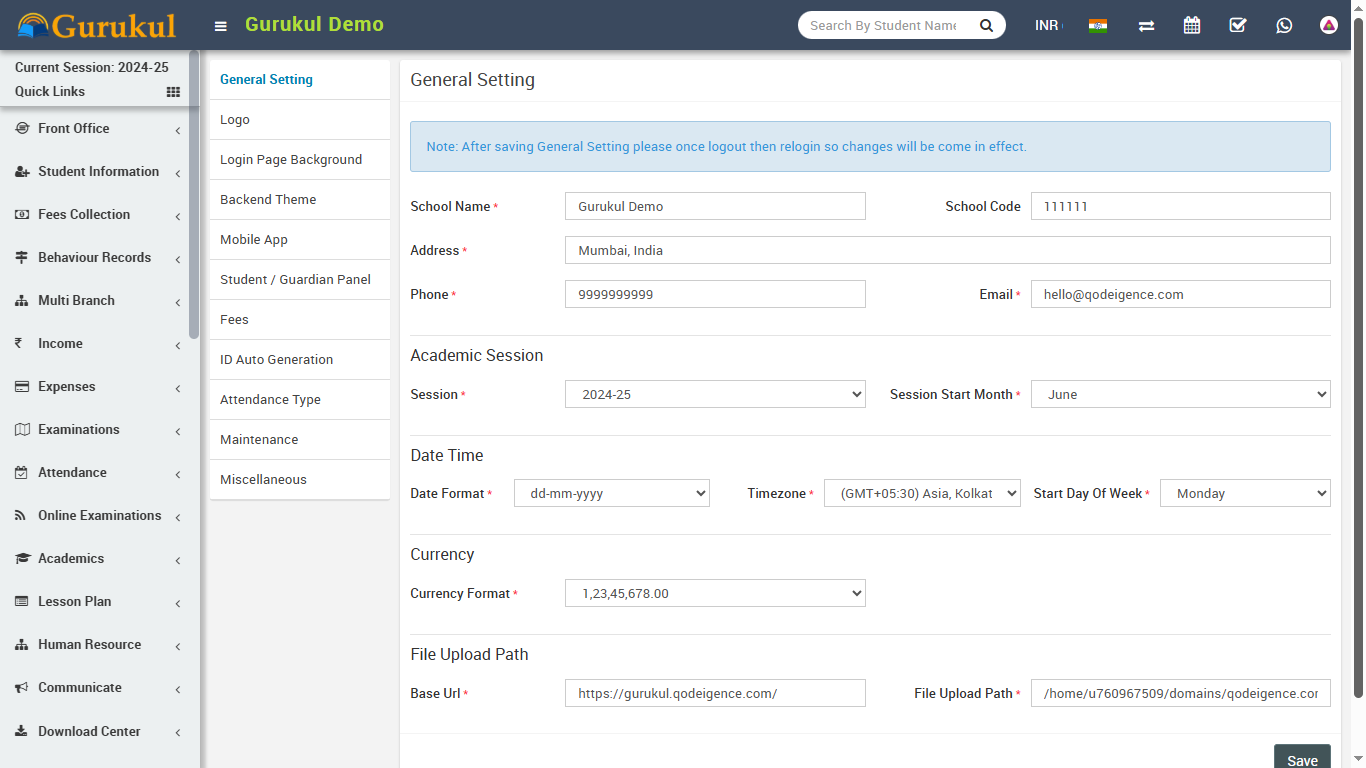Image resolution: width=1366 pixels, height=768 pixels.
Task: Click the School Name input field
Action: (x=715, y=206)
